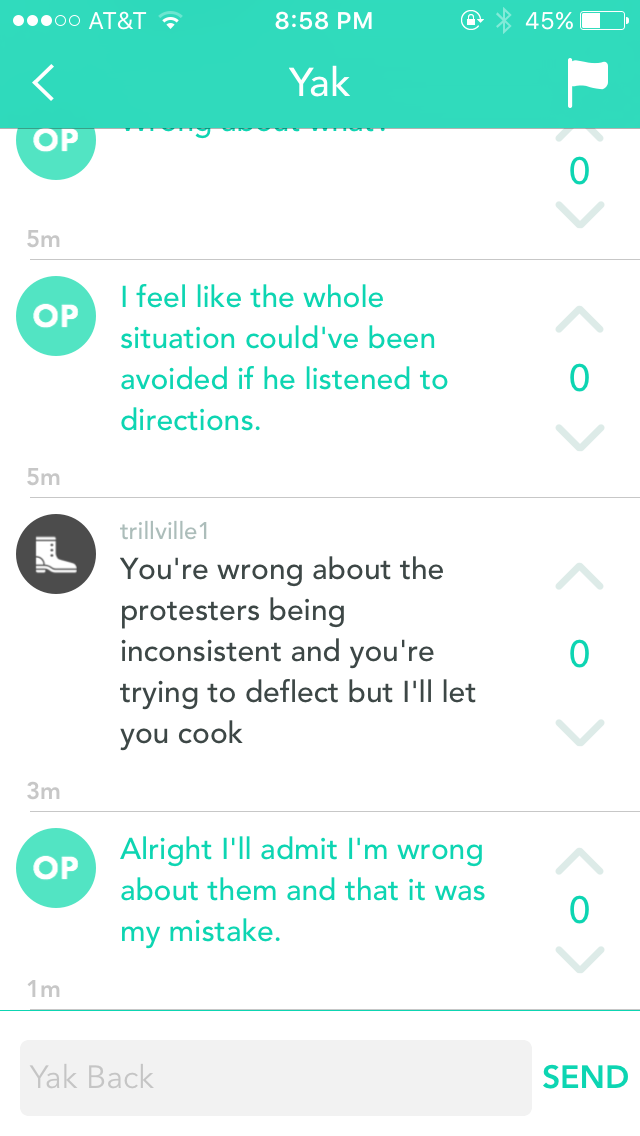Upvote the 'Alright I'll admit I'm wrong' reply
This screenshot has width=640, height=1136.
(579, 861)
